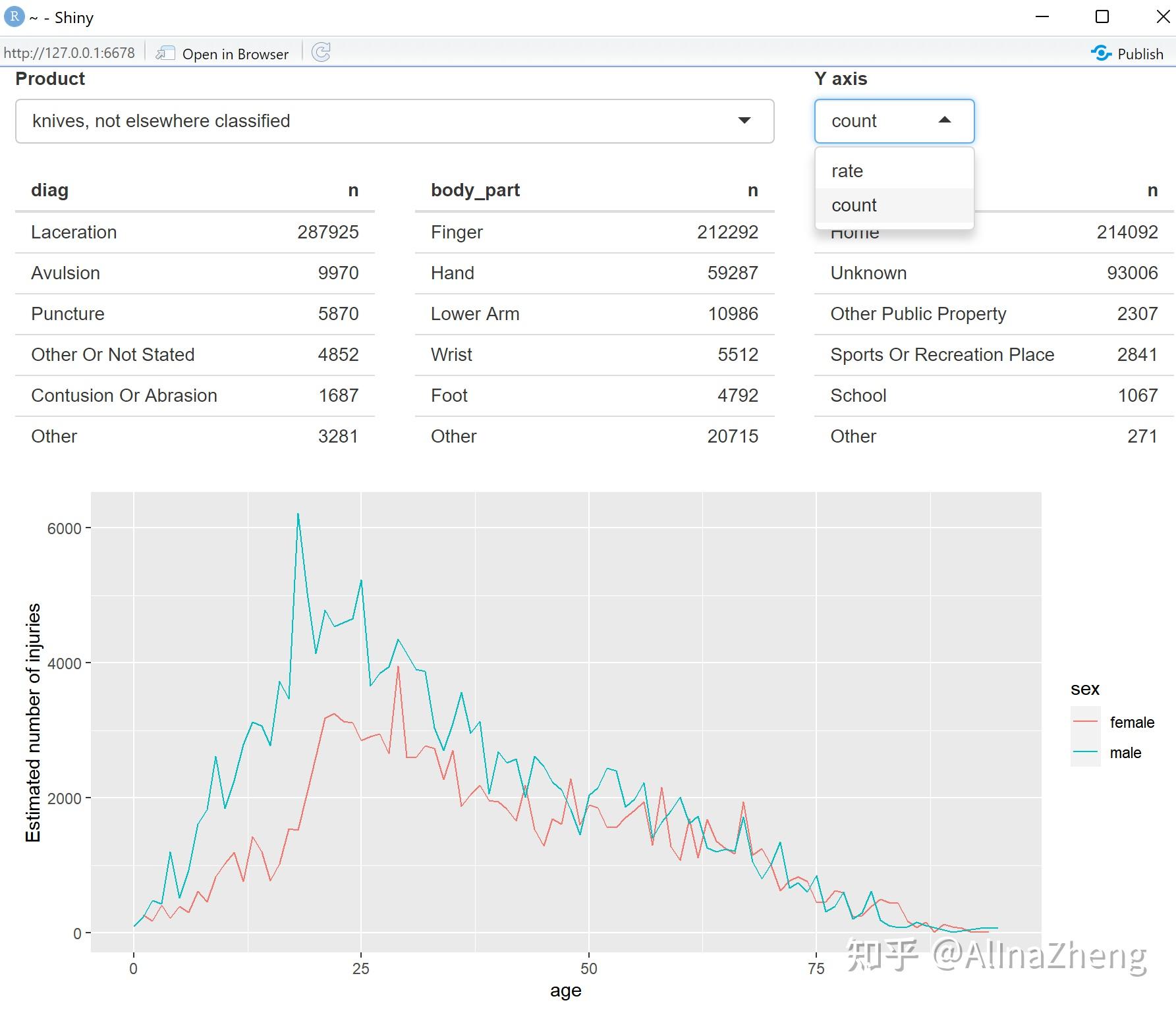Click Finger row in body_part table
The width and height of the screenshot is (1176, 1009).
pyautogui.click(x=594, y=232)
